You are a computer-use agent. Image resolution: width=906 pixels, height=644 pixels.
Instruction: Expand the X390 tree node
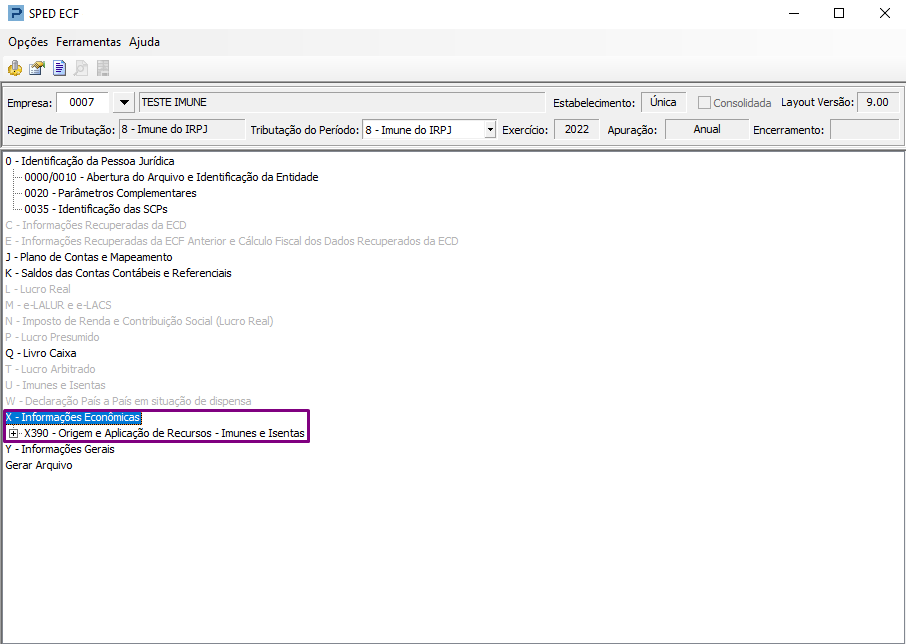pyautogui.click(x=13, y=433)
